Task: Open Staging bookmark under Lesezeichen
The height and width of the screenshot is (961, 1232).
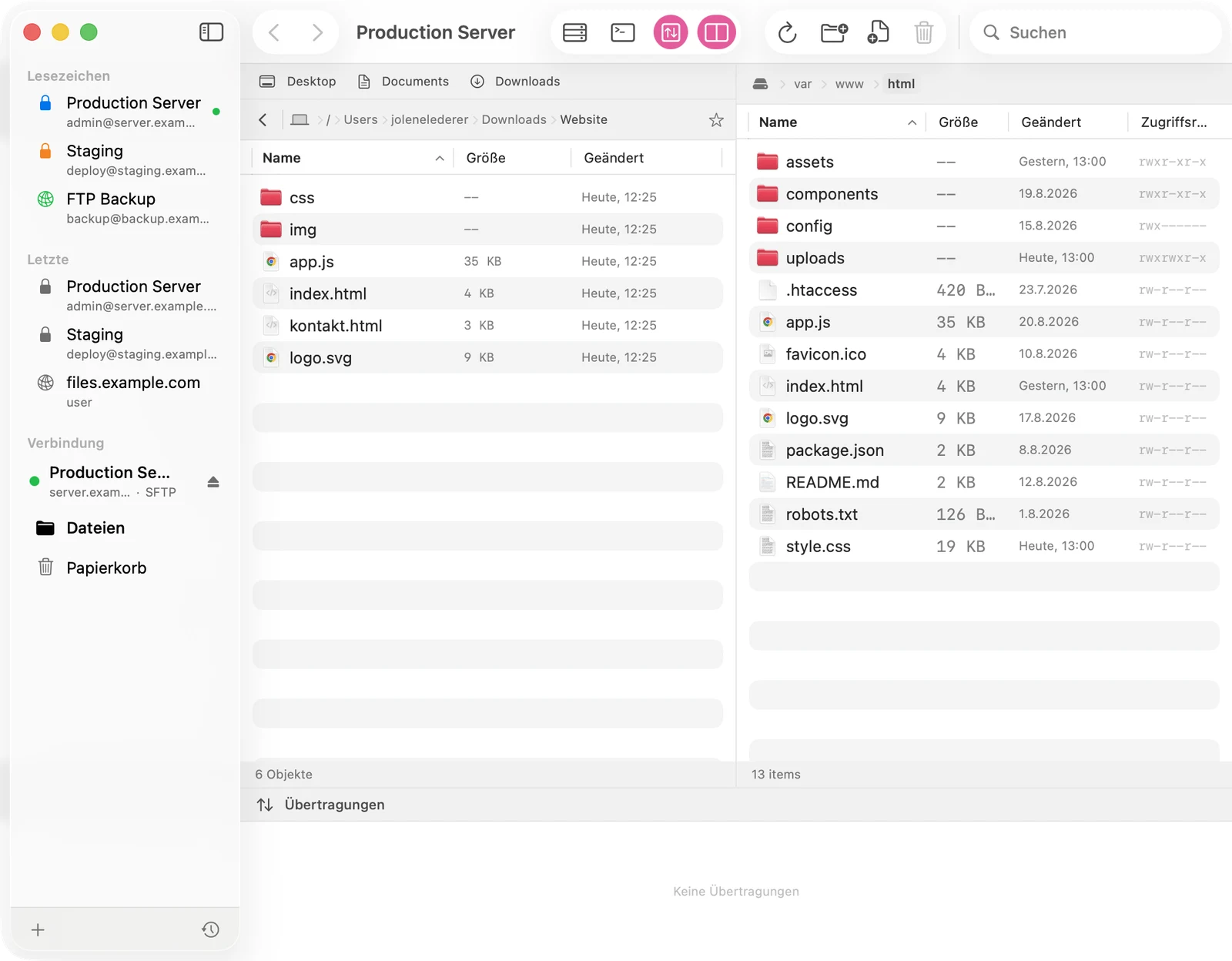Action: click(125, 159)
